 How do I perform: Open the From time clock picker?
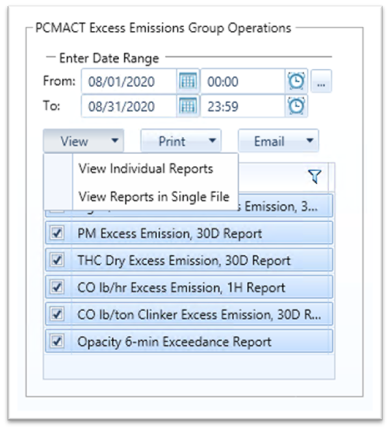(296, 81)
